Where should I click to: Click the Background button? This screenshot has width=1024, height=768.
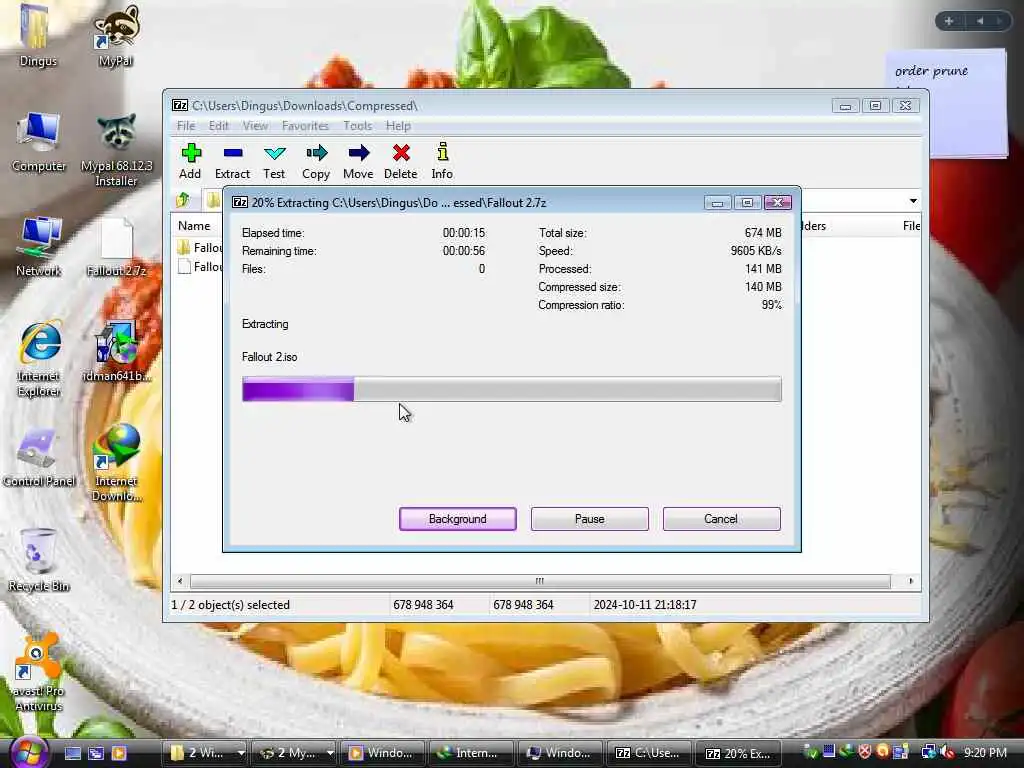click(458, 519)
